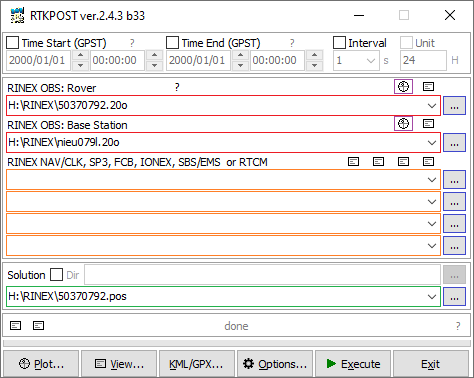Click the Plot... button
The image size is (474, 378).
pyautogui.click(x=41, y=364)
